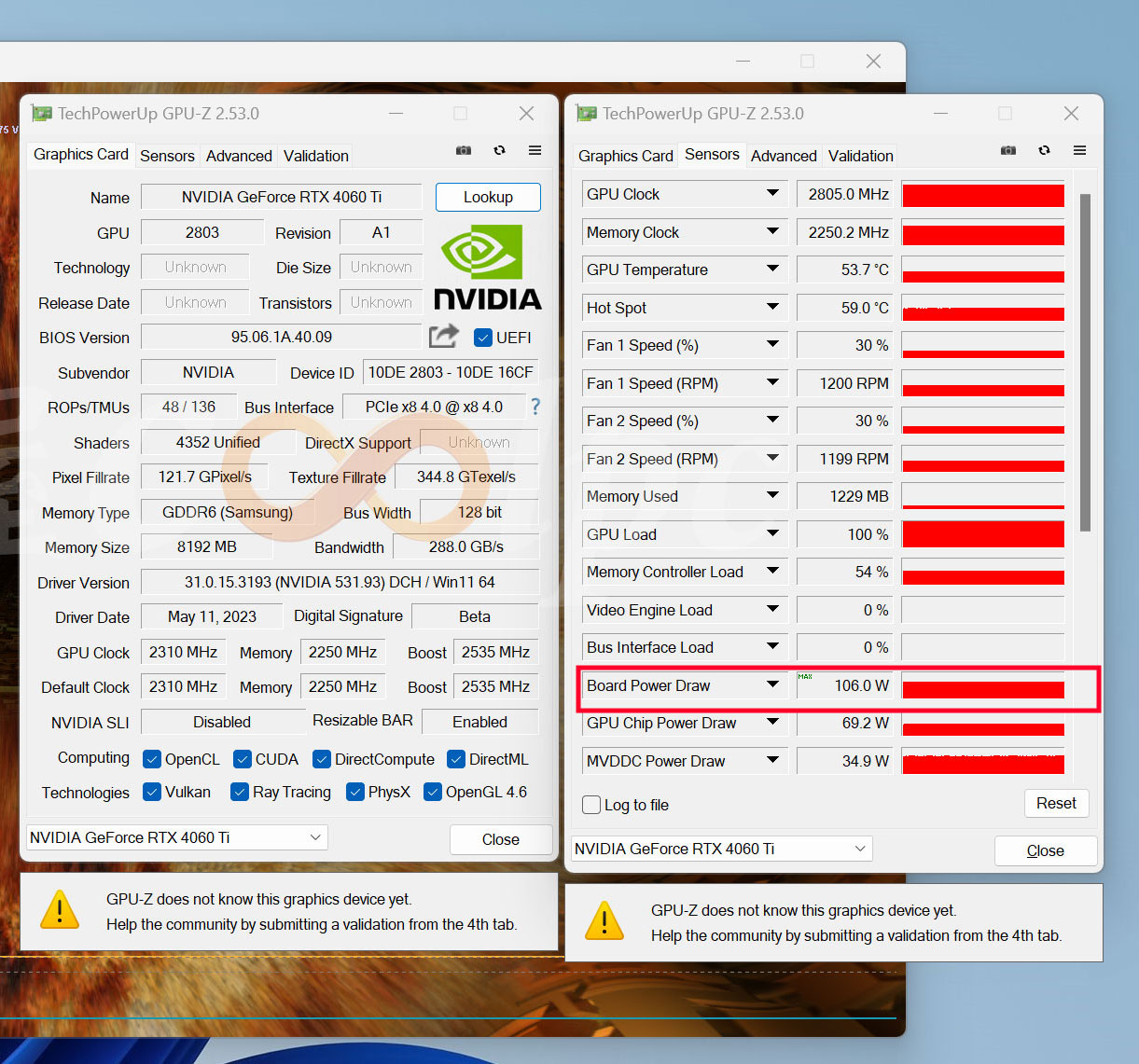Click the Device ID value 10DE 2803 - 10DE 16CF
This screenshot has height=1064, width=1139.
click(x=451, y=372)
